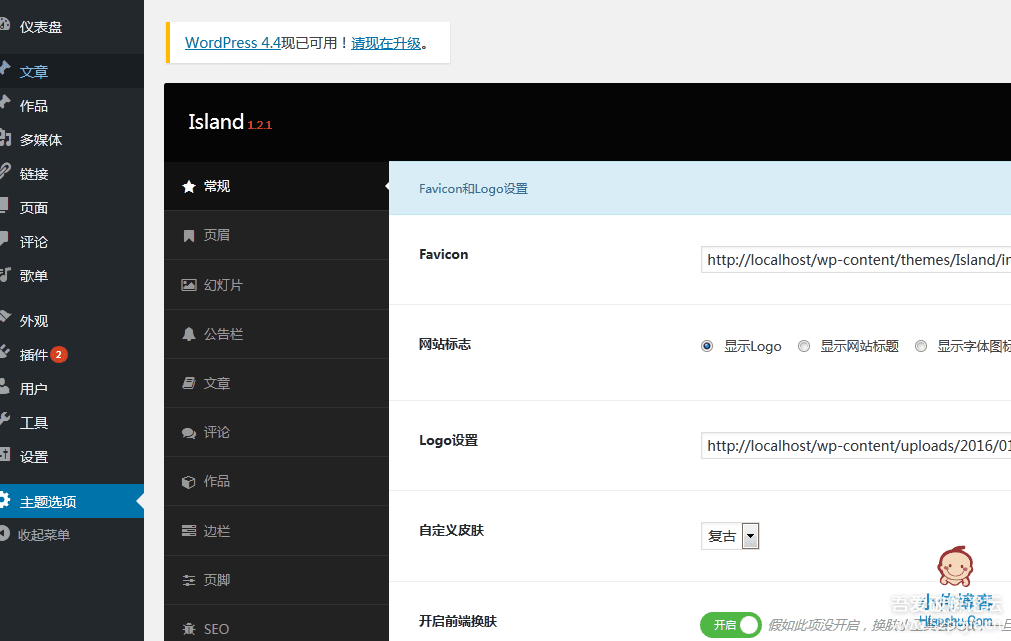Open the 幻灯片 slideshow settings via image icon
Screen dimensions: 1011x641
[189, 284]
